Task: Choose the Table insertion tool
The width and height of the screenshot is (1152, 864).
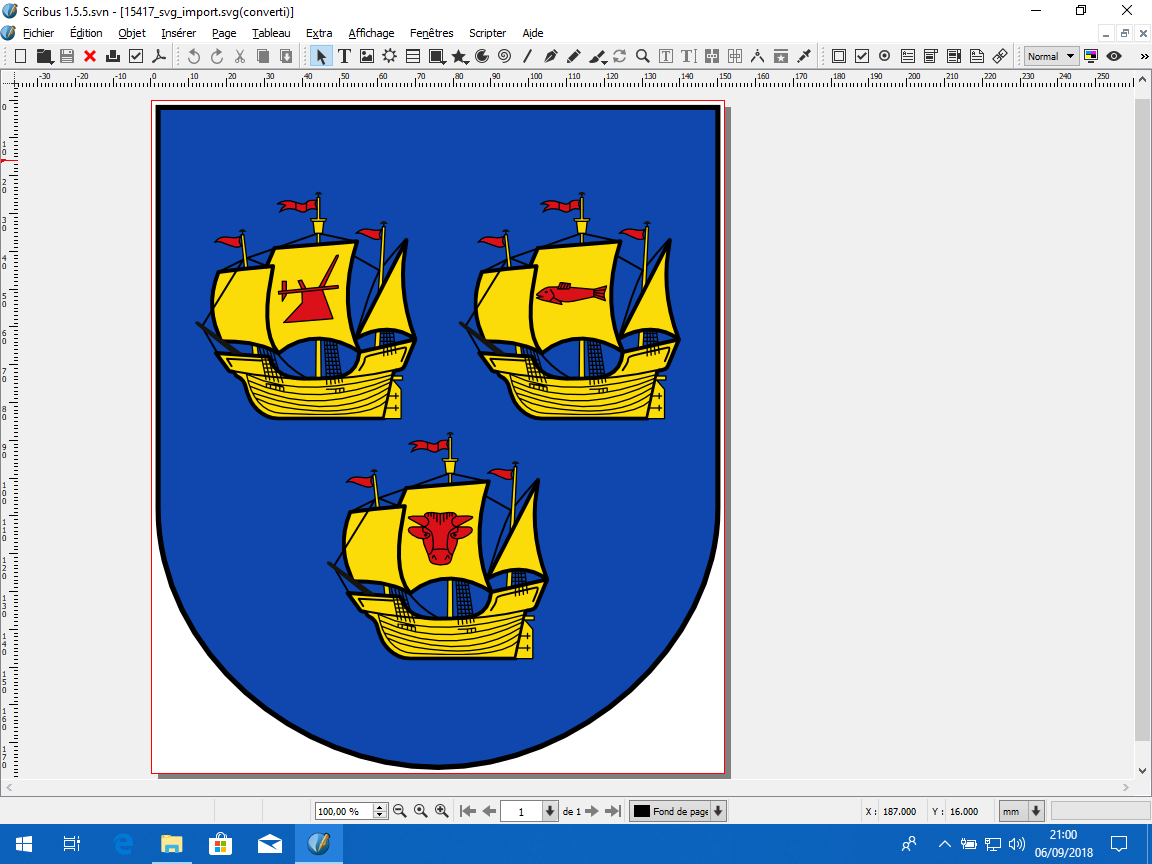Action: [x=413, y=56]
